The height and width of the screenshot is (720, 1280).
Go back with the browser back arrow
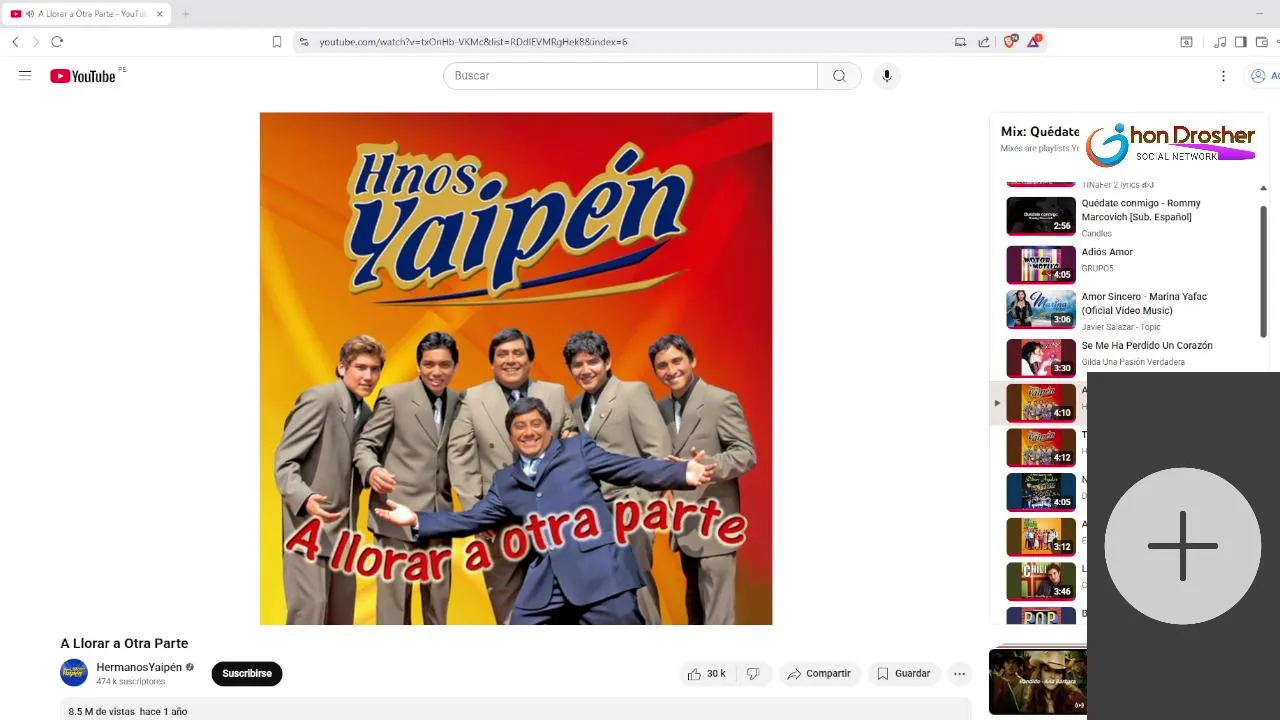tap(15, 42)
